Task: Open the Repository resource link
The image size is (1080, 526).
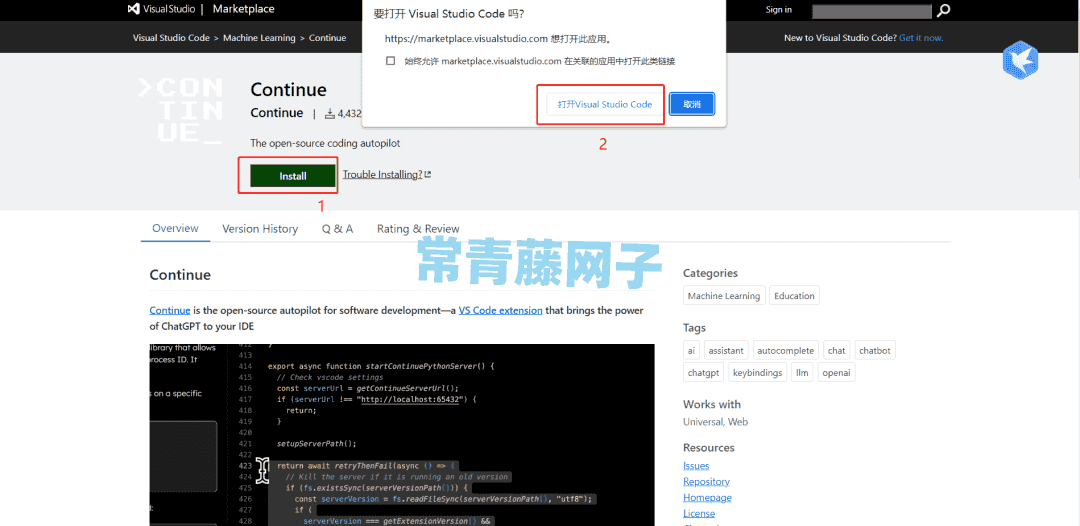Action: (707, 482)
